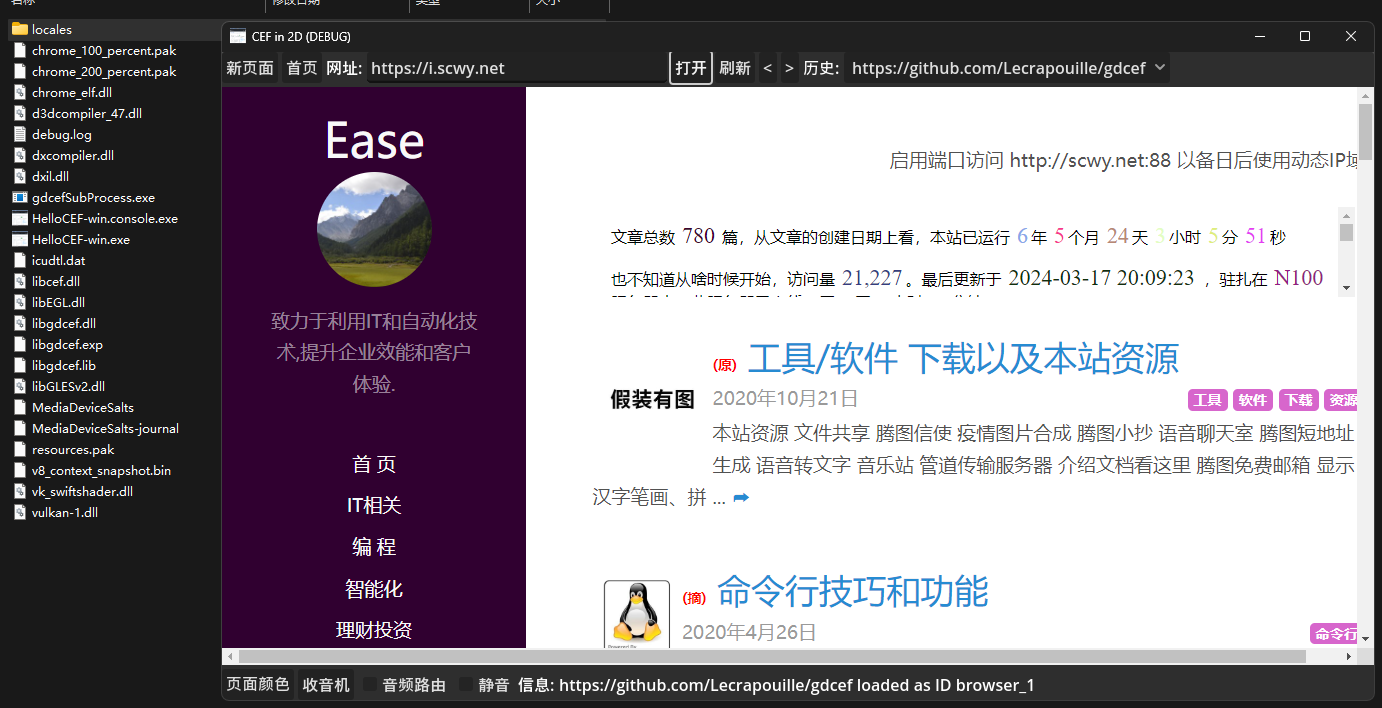Click the CEF in 2D window title icon
Screen dimensions: 1382x708
click(x=237, y=37)
